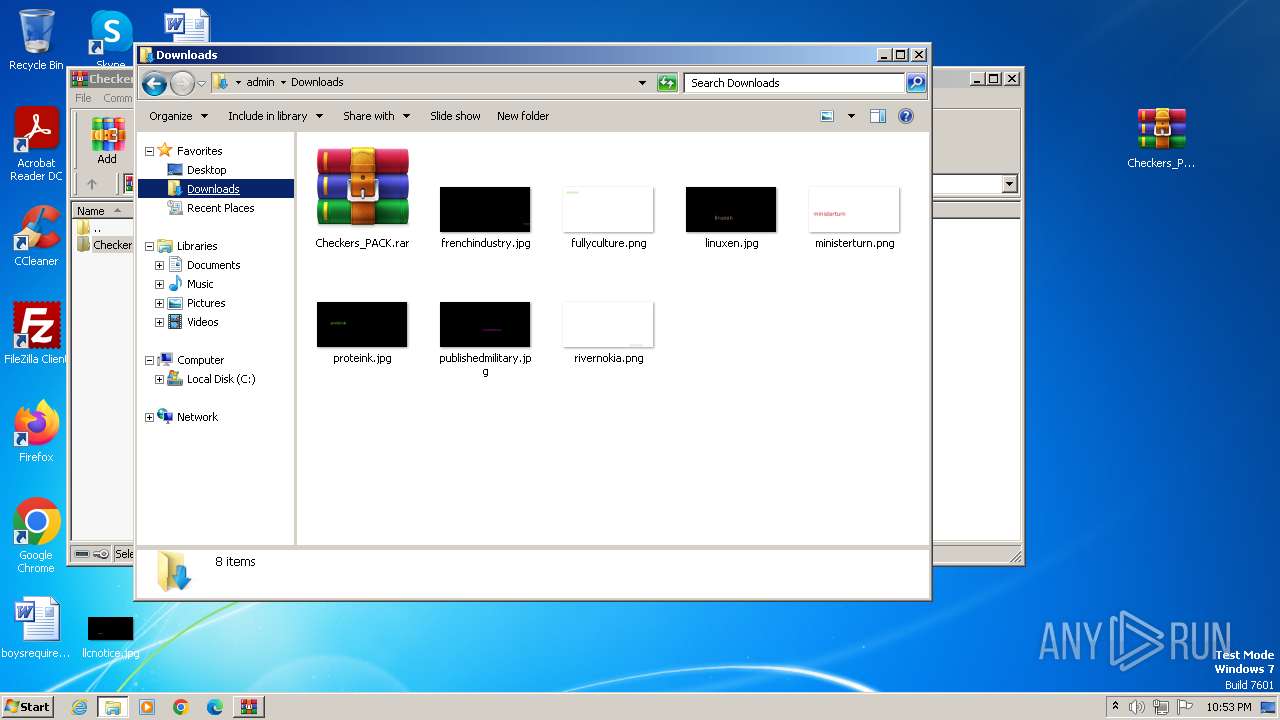Screen dimensions: 1280x720
Task: Open Google Chrome desktop shortcut
Action: click(36, 536)
